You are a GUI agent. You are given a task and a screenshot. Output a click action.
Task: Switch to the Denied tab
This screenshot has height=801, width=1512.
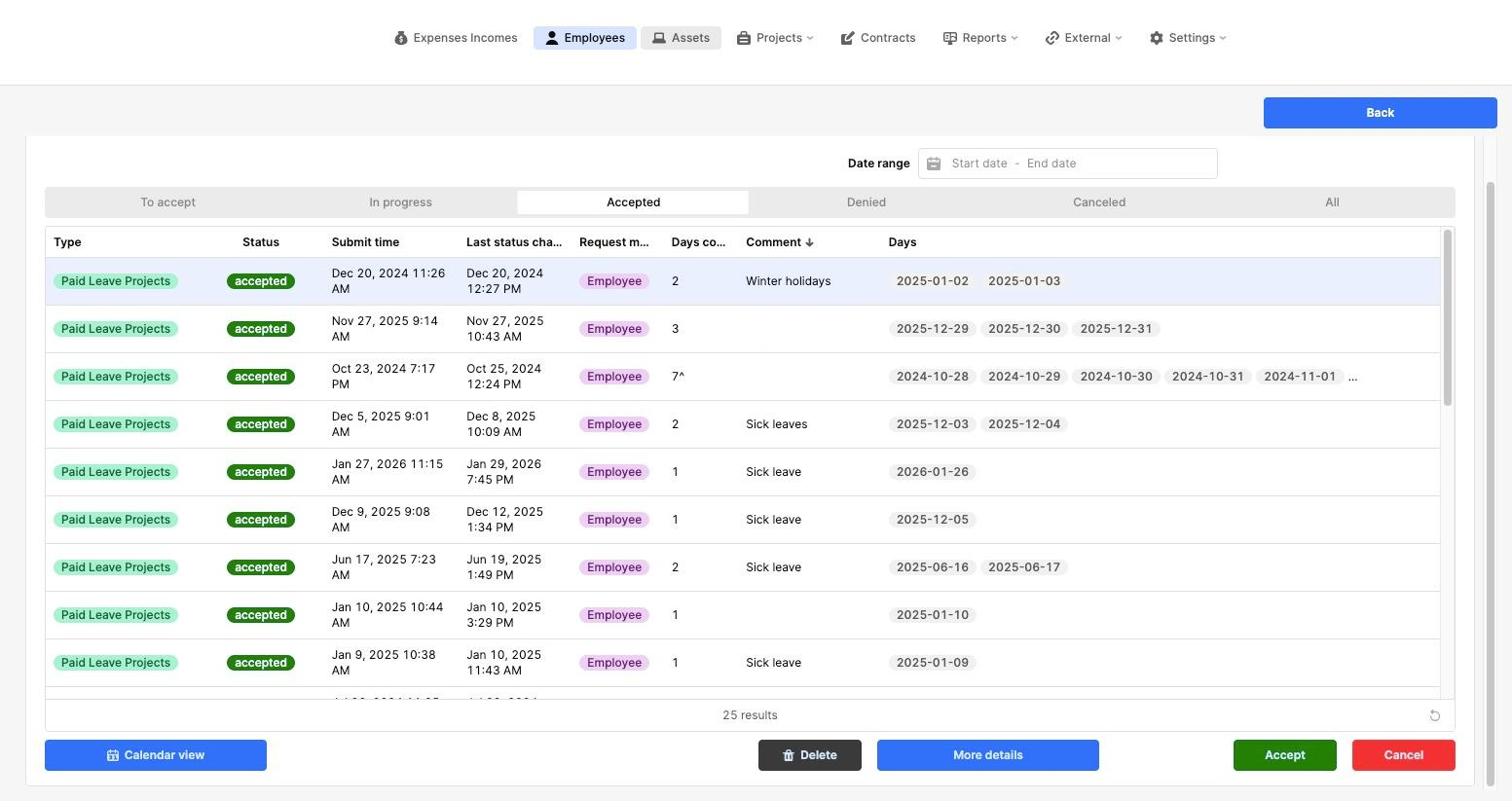[x=866, y=201]
